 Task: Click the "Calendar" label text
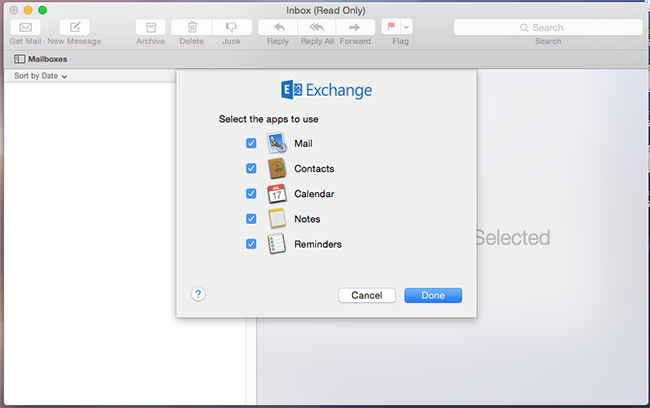pyautogui.click(x=314, y=194)
